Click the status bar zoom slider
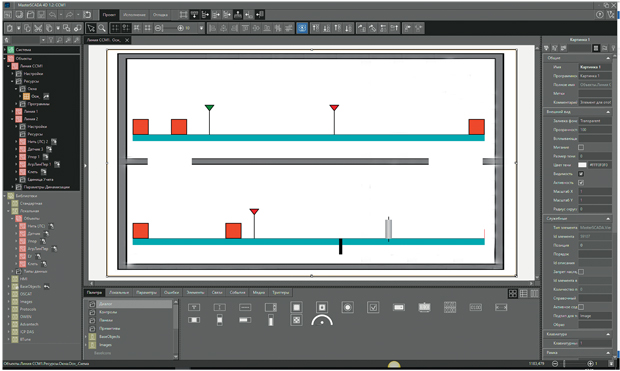 (x=576, y=363)
